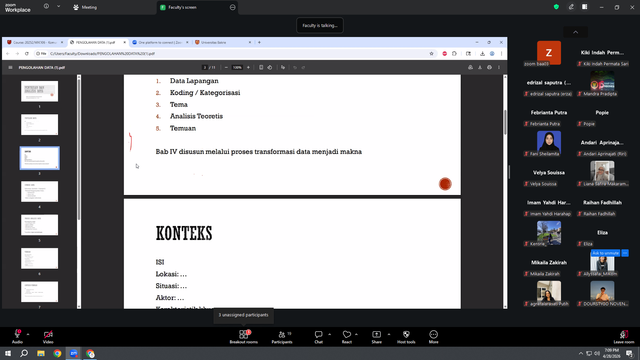640x360 pixels.
Task: Open the browser Extensions puzzle icon
Action: [454, 53]
